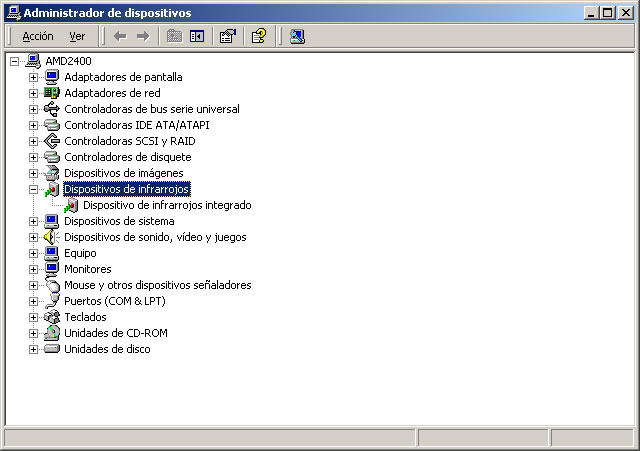Click the disk drives icon

tap(52, 349)
